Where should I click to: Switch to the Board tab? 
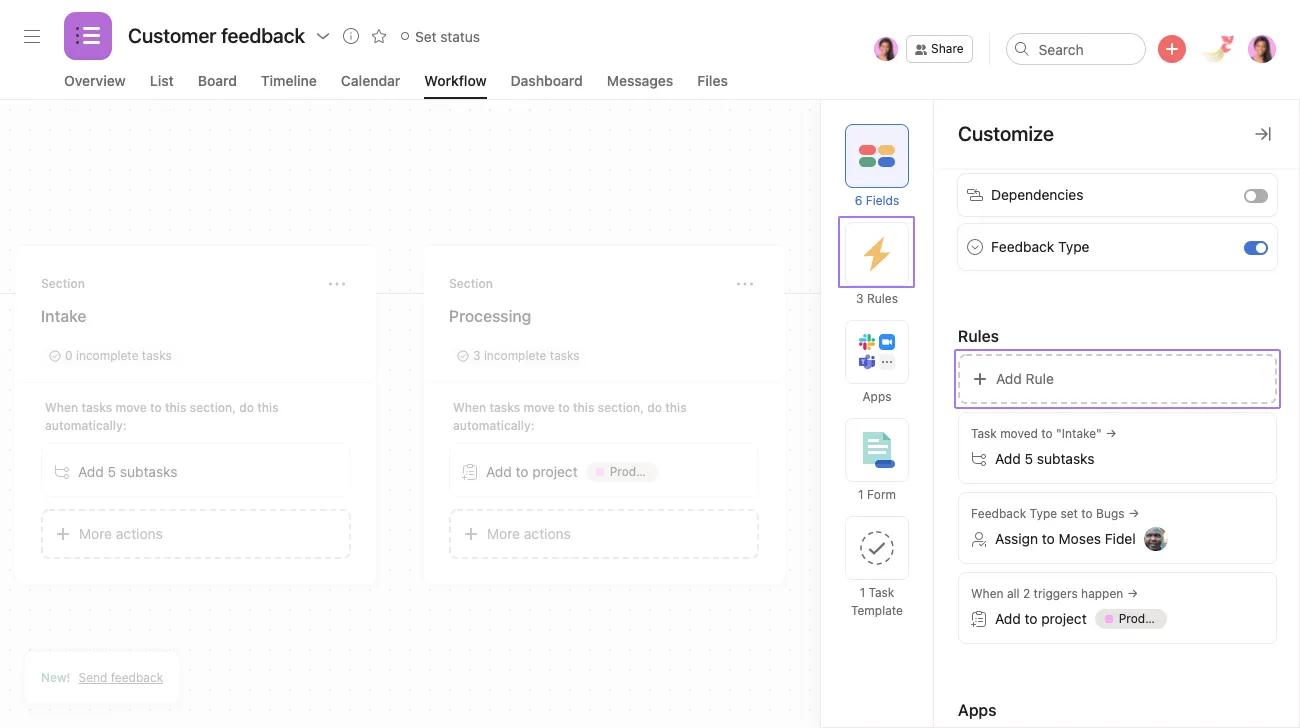(x=217, y=81)
